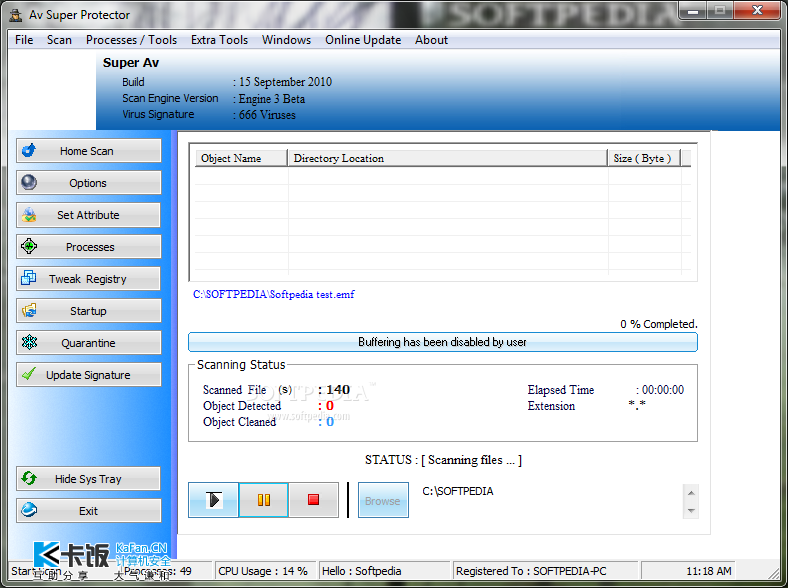Open the Tweak Registry button label
The height and width of the screenshot is (588, 788).
87,279
